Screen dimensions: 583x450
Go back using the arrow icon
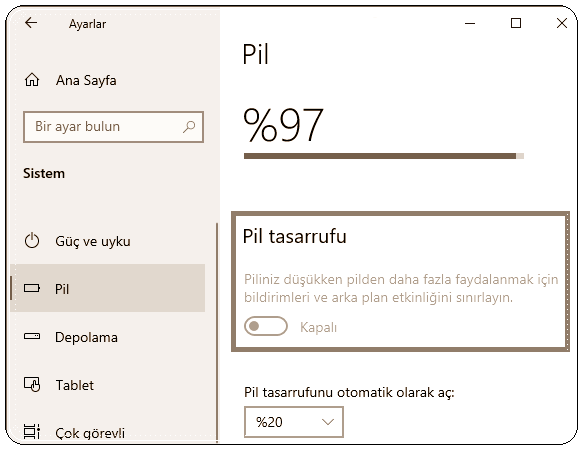(x=31, y=23)
